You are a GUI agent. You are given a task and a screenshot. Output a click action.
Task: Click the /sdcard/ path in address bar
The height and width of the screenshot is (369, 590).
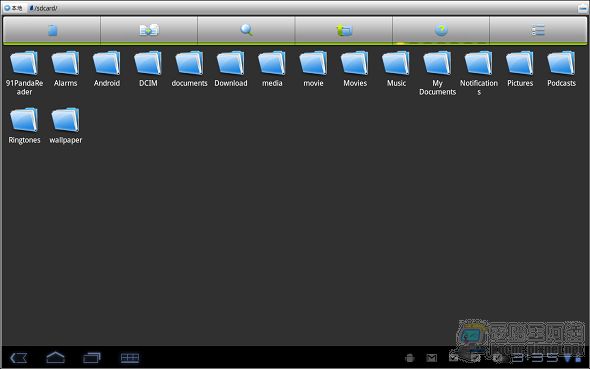coord(43,8)
